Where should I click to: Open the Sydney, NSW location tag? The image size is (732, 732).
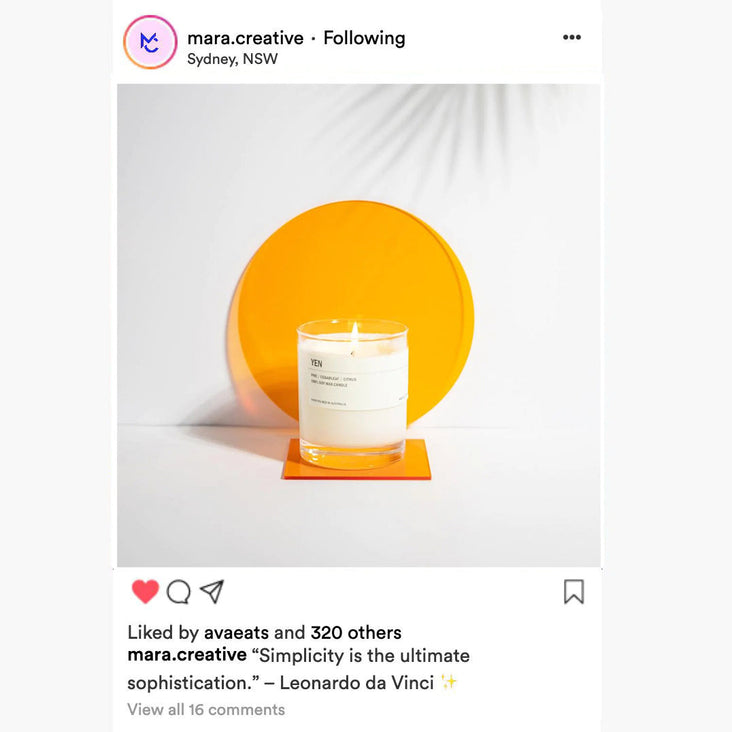(x=232, y=59)
